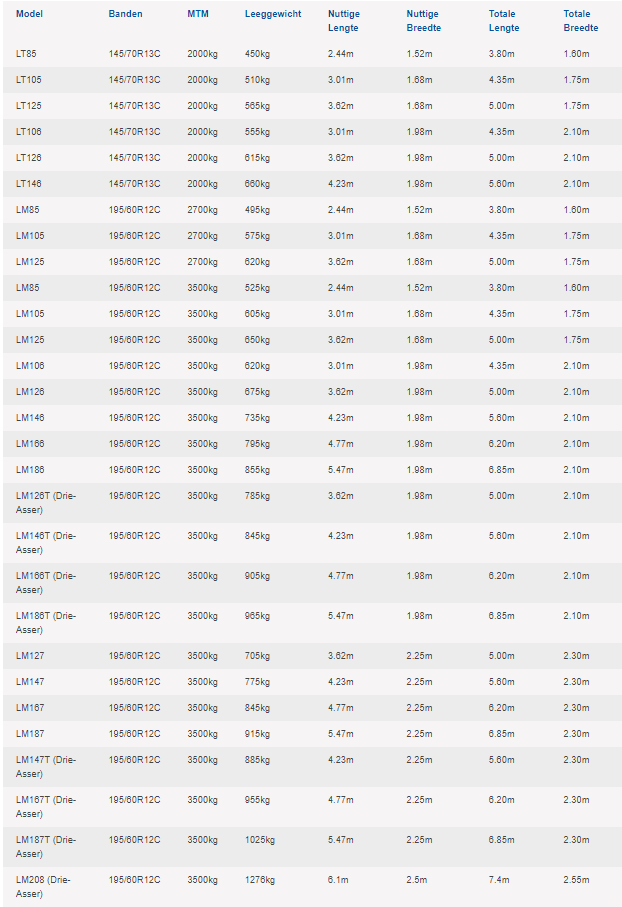Click the Totale Lengte column header
Viewport: 622px width, 907px height.
click(504, 21)
